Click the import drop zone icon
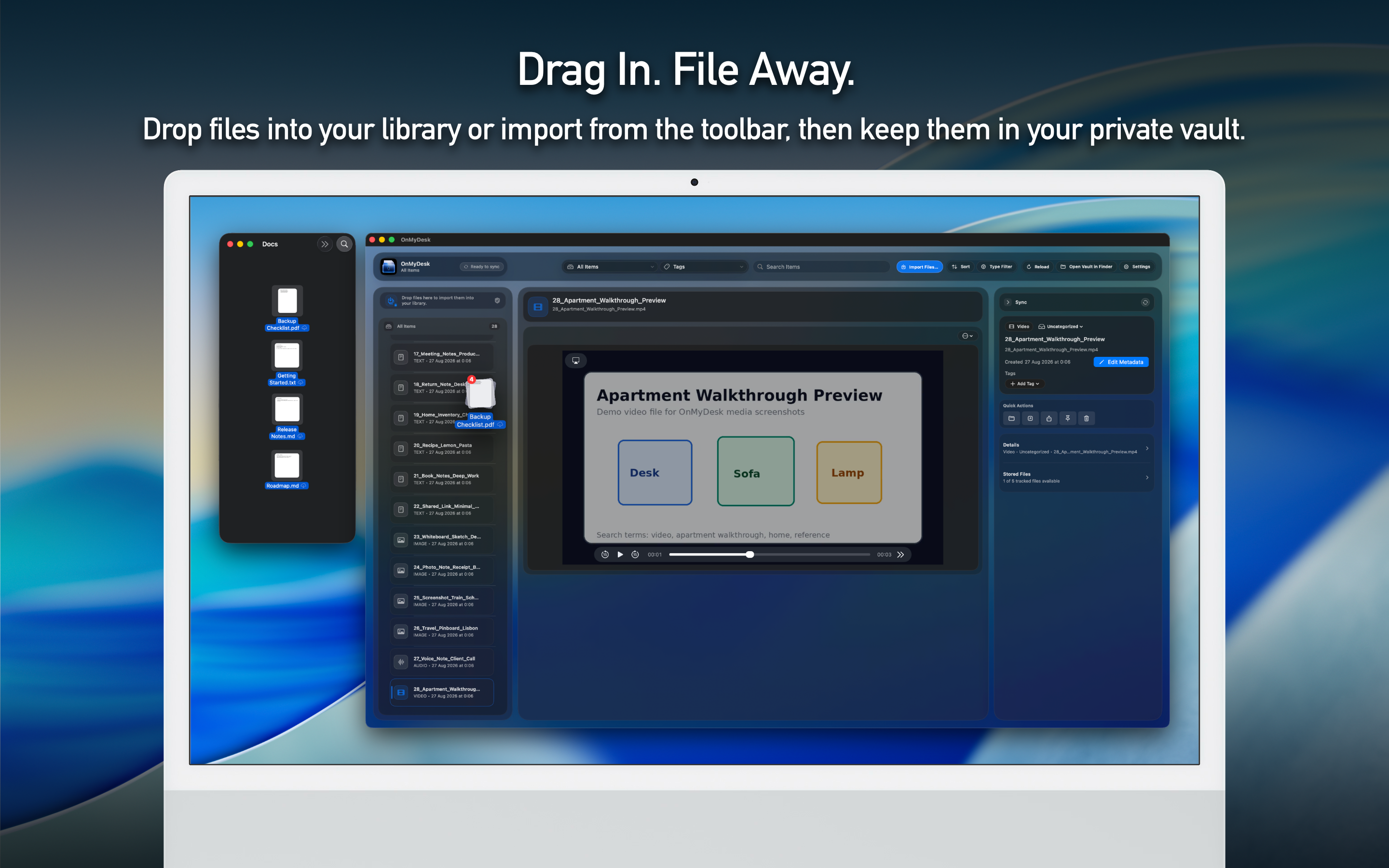Viewport: 1389px width, 868px height. pos(391,300)
